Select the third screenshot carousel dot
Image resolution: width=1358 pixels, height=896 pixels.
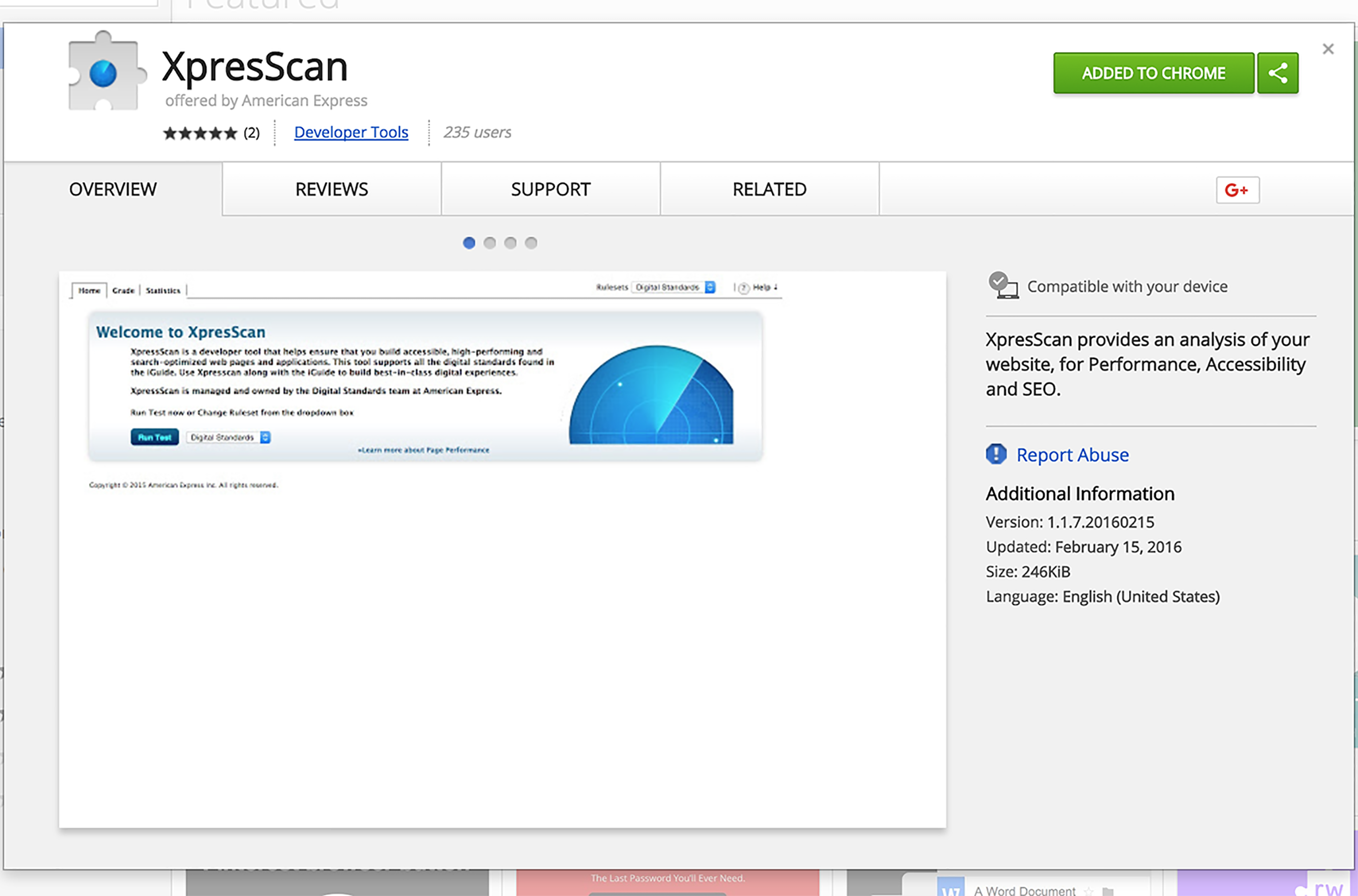tap(510, 243)
